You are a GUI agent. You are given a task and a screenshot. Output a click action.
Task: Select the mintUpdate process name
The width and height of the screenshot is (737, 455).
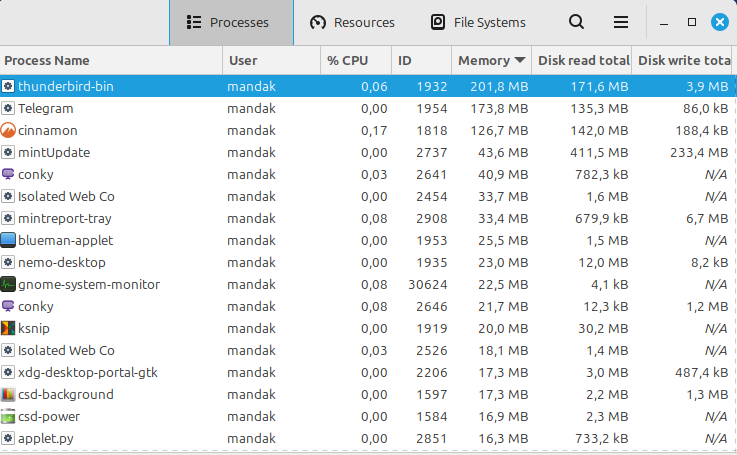coord(54,152)
